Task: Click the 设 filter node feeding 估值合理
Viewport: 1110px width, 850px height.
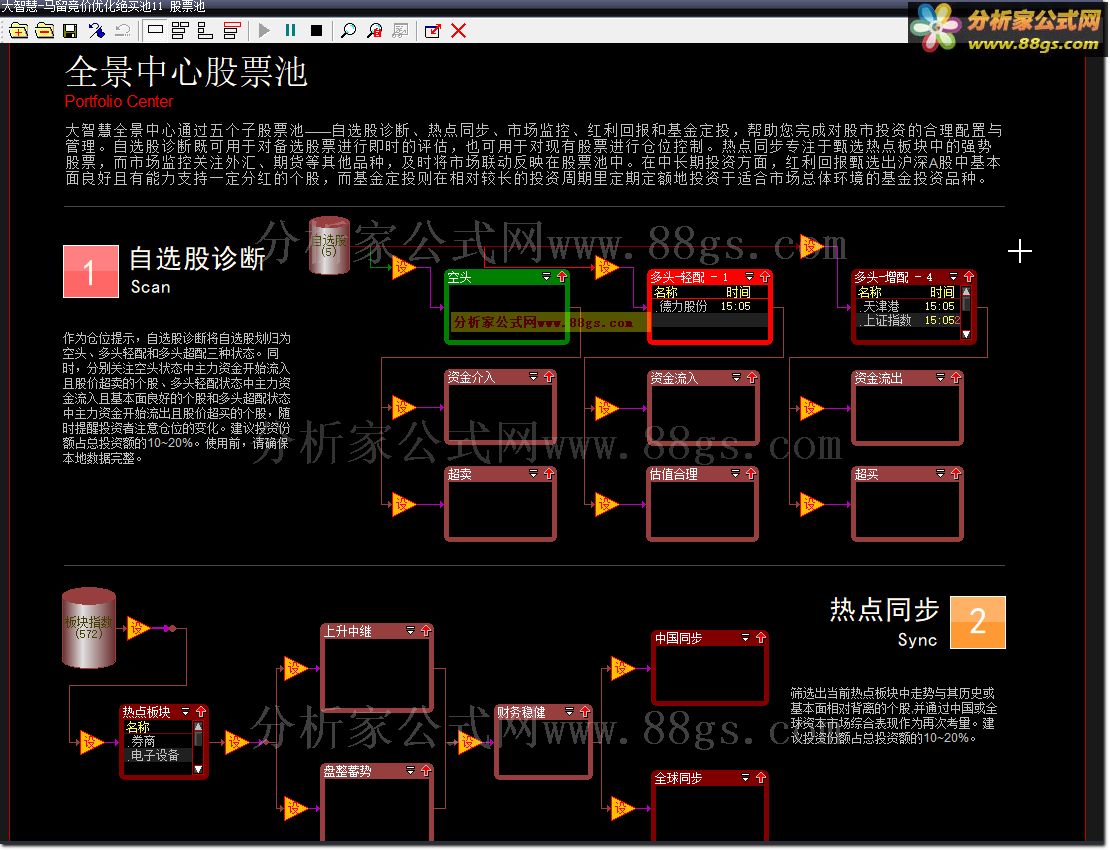Action: (606, 505)
